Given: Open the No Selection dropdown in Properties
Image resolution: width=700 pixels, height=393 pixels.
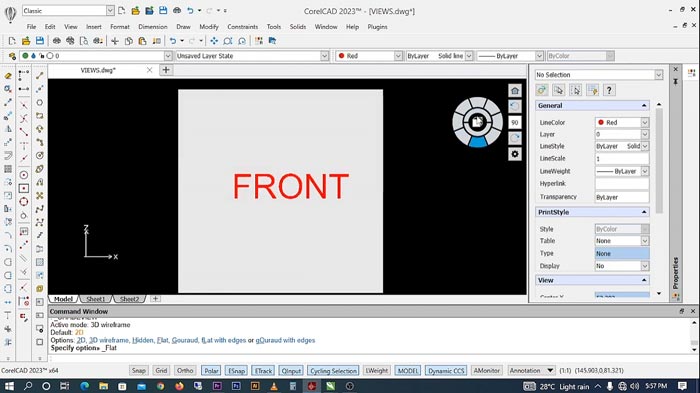Looking at the screenshot, I should [658, 75].
